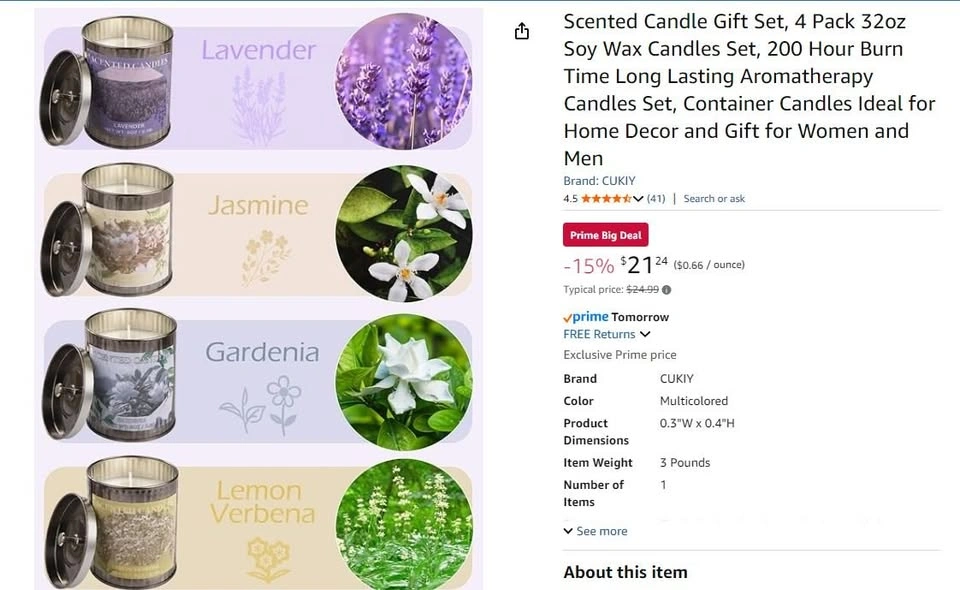Click the $21.24 price
960x590 pixels.
644,265
